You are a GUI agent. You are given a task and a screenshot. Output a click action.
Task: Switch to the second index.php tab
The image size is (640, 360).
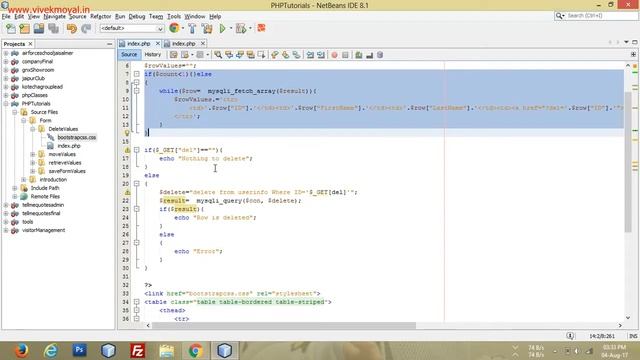[x=183, y=43]
